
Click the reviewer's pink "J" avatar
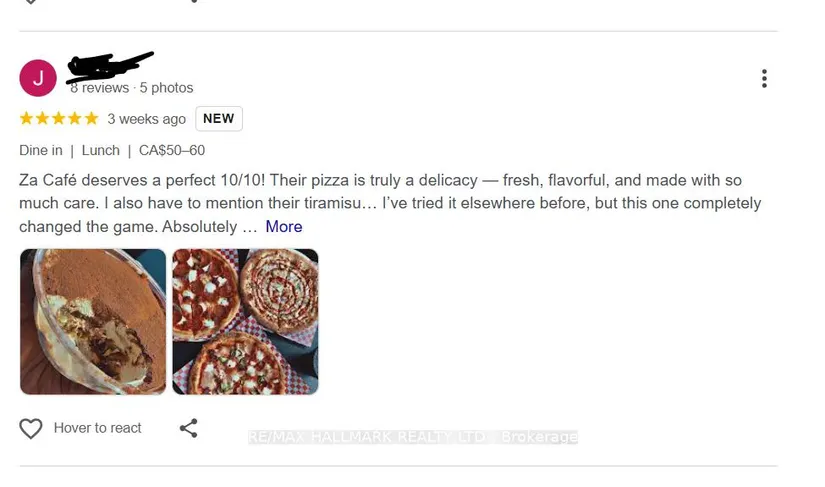(x=38, y=78)
